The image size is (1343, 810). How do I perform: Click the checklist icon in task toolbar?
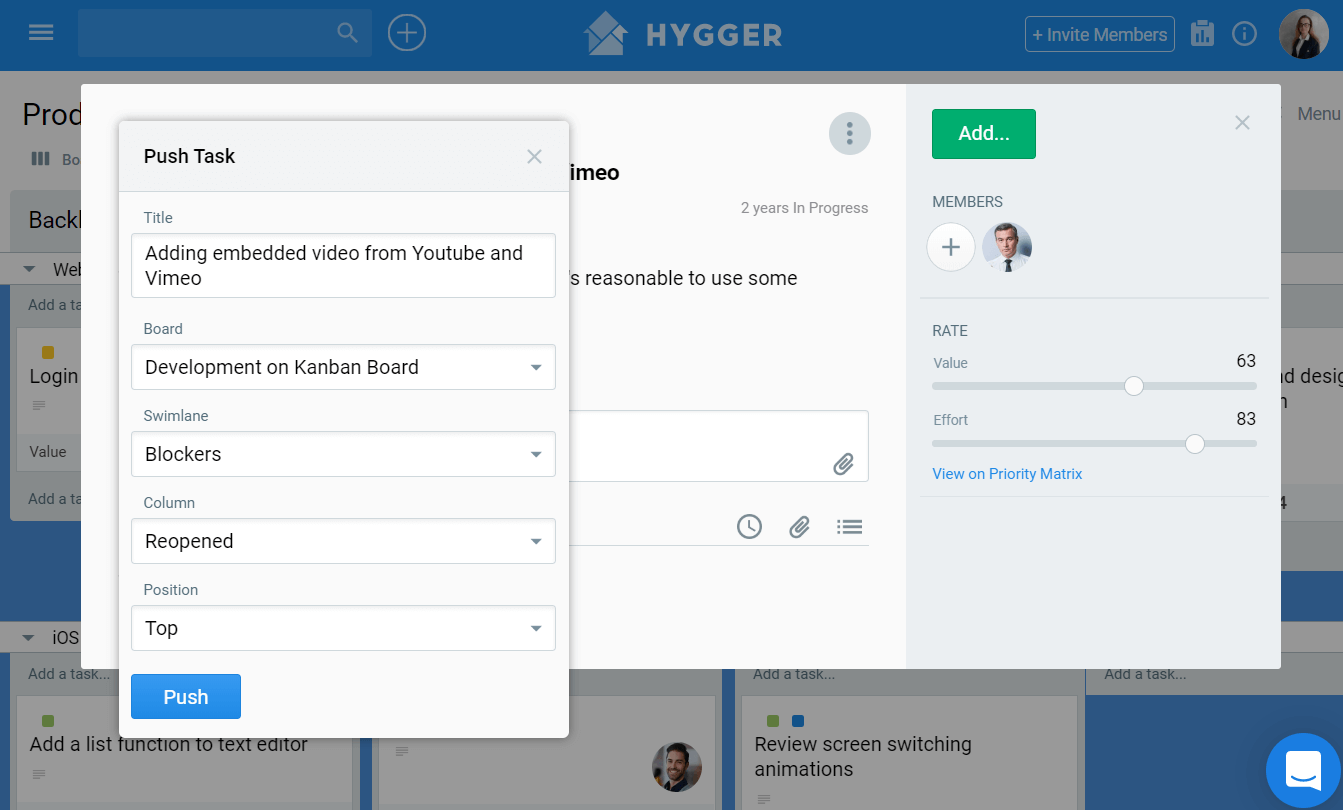[849, 526]
